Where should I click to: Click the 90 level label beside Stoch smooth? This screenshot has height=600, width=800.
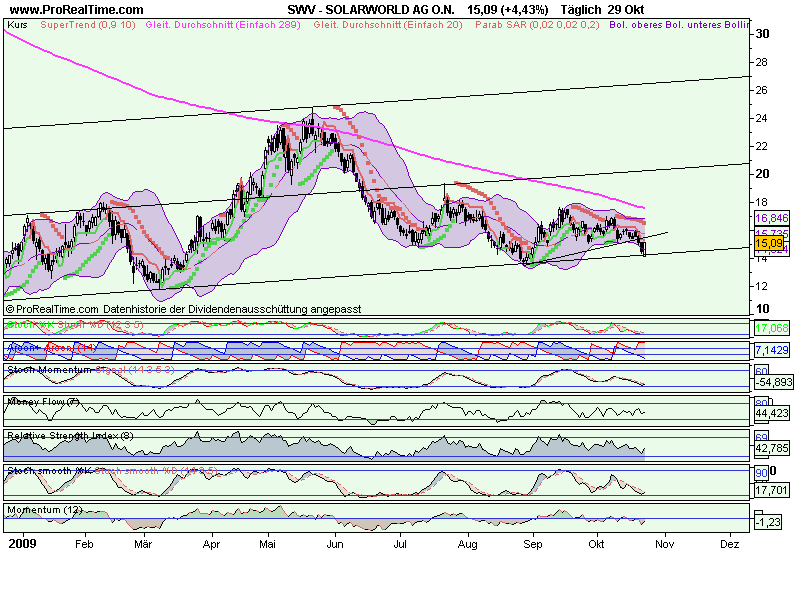761,473
